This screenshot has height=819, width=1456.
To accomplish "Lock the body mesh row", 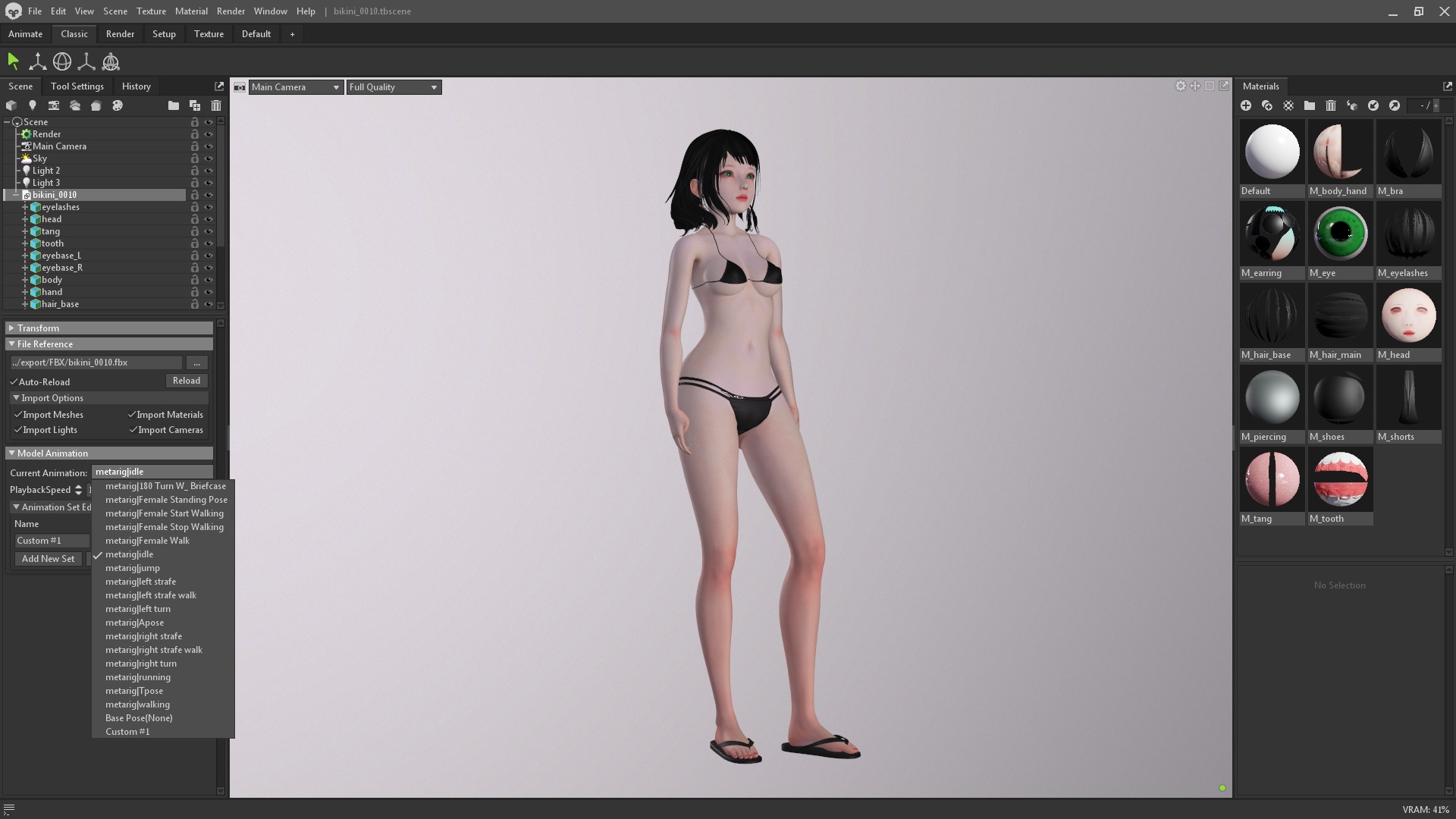I will (x=195, y=280).
